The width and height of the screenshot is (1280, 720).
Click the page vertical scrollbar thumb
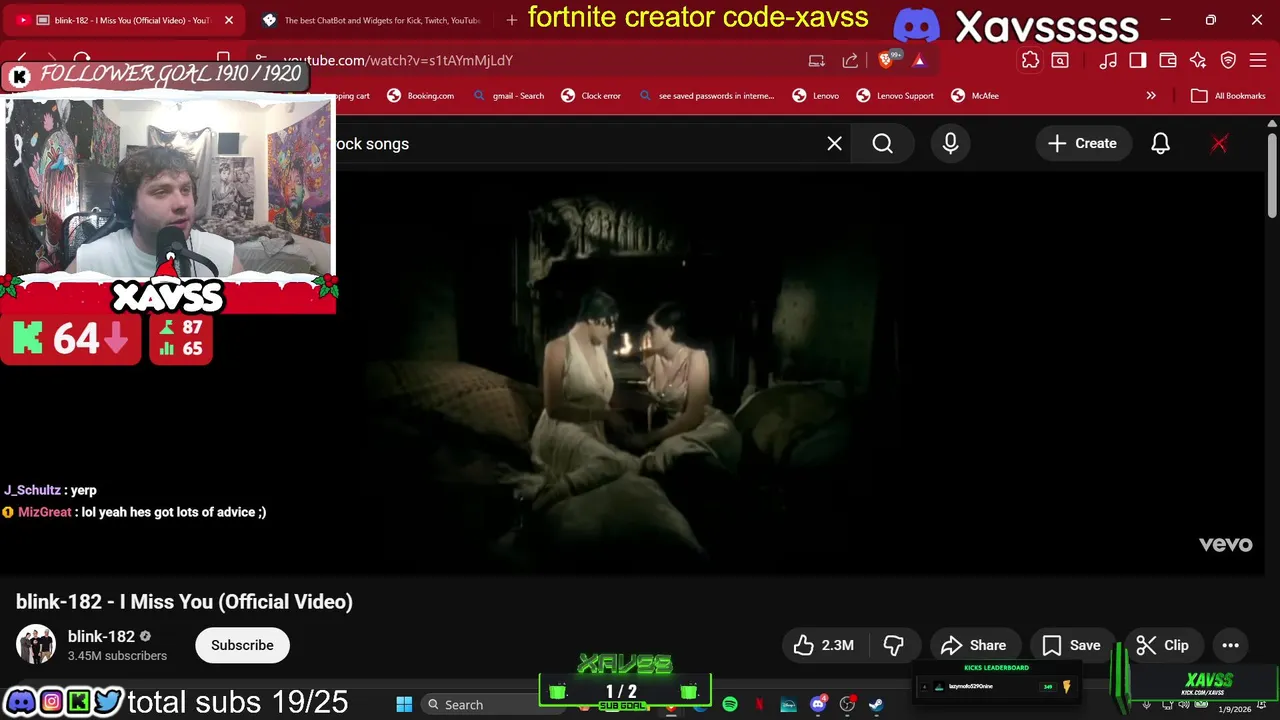coord(1272,175)
